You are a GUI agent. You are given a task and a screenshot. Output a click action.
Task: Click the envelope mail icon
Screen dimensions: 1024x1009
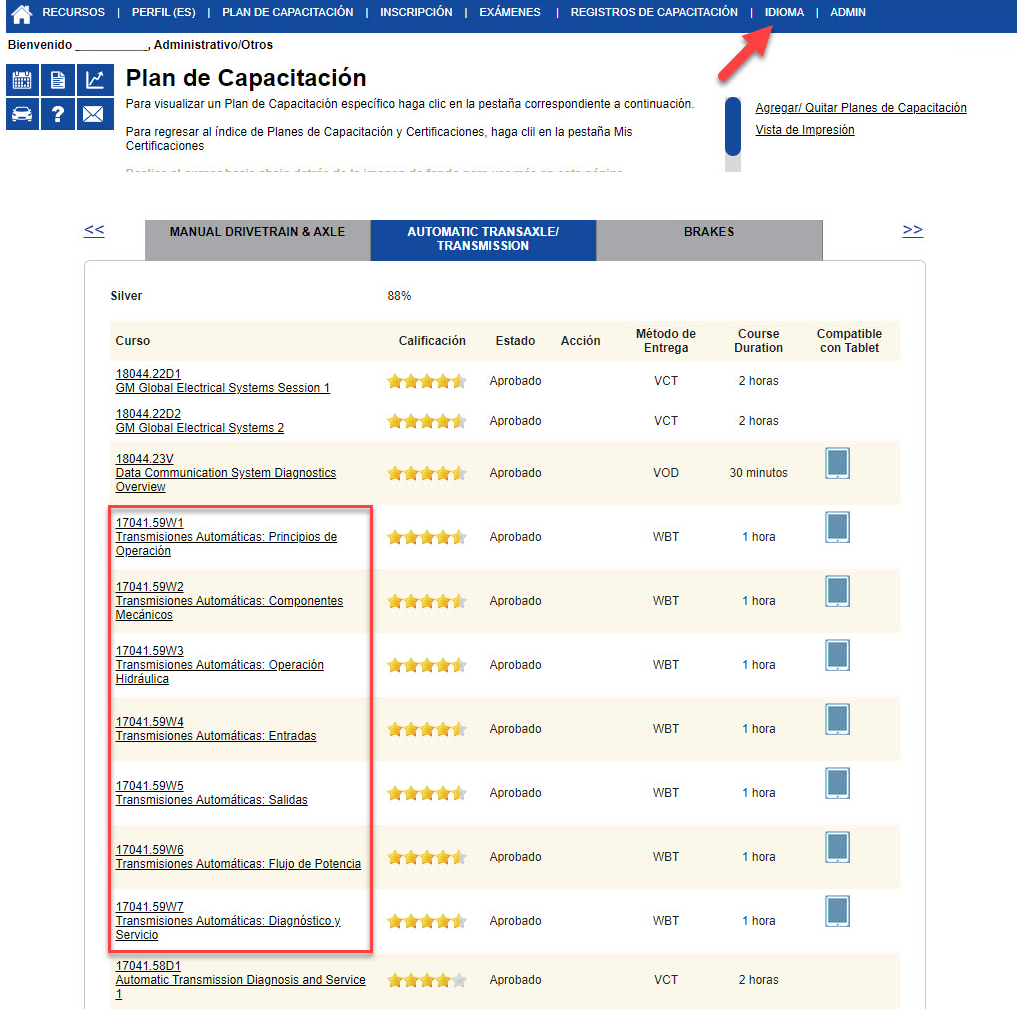[93, 114]
